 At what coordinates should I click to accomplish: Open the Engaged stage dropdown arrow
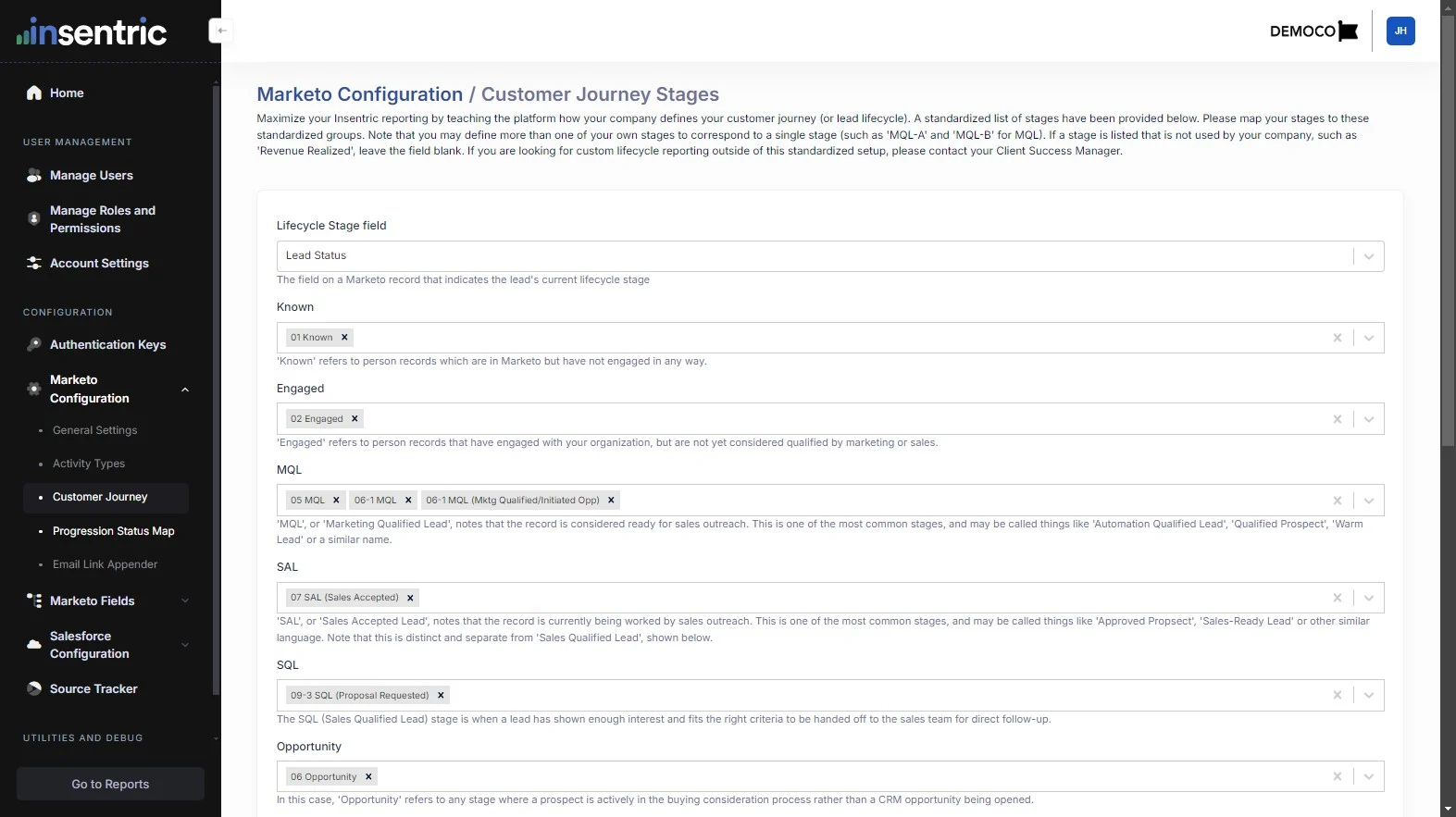(x=1369, y=419)
